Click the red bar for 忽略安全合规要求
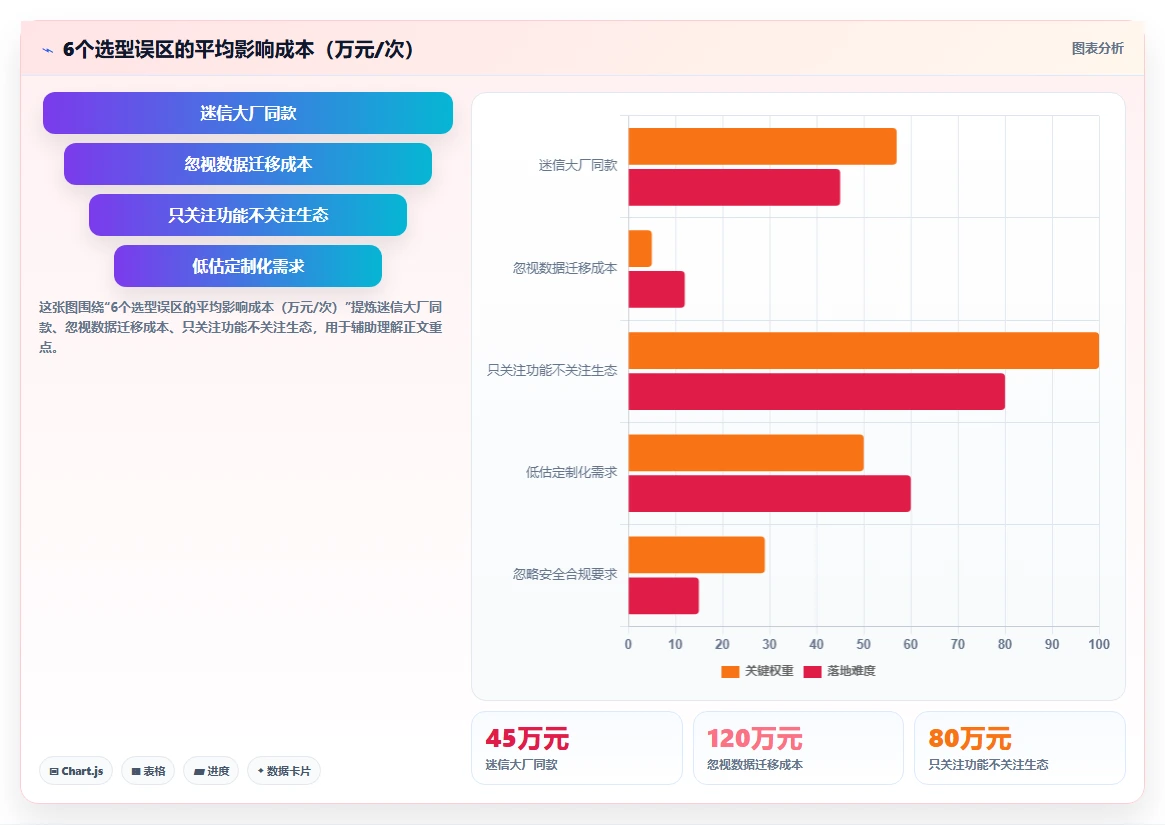The image size is (1165, 825). point(663,596)
